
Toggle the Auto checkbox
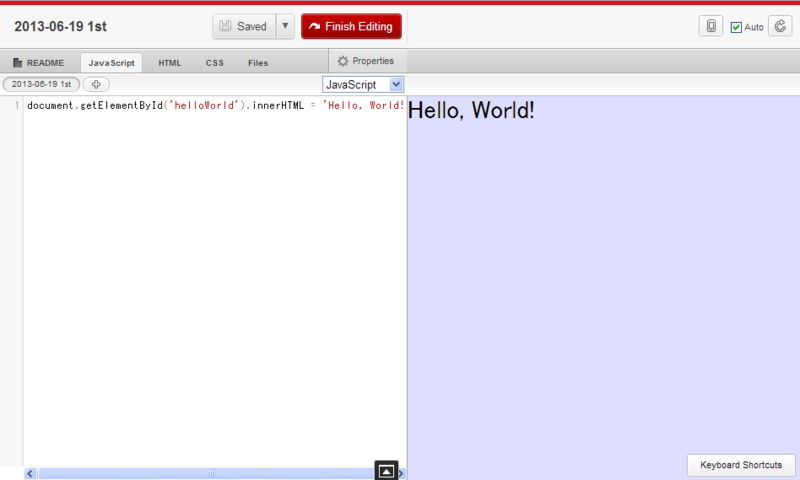tap(736, 27)
